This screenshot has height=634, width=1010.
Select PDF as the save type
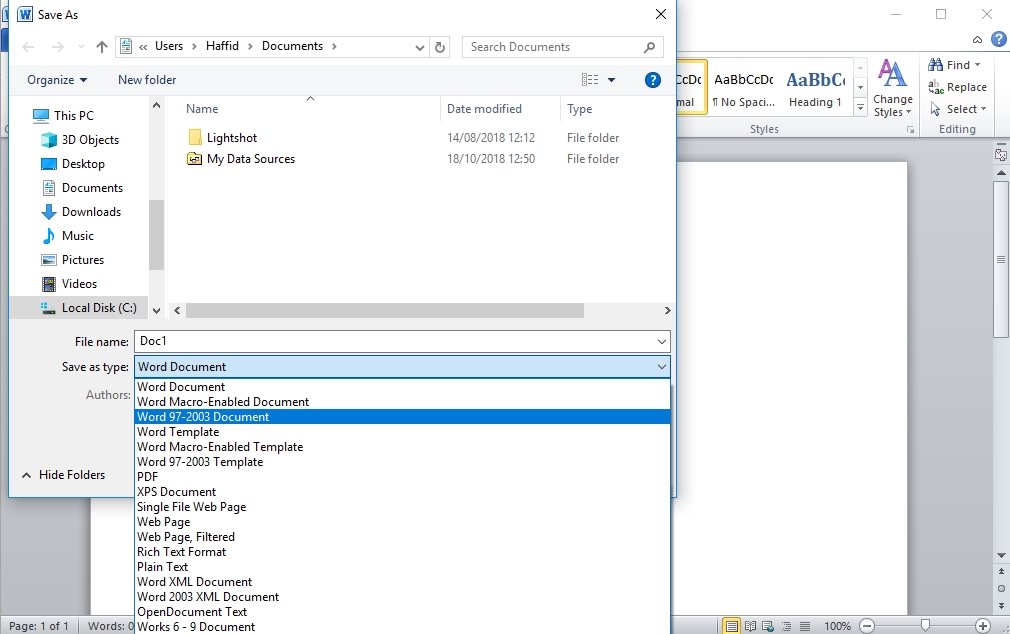coord(403,477)
